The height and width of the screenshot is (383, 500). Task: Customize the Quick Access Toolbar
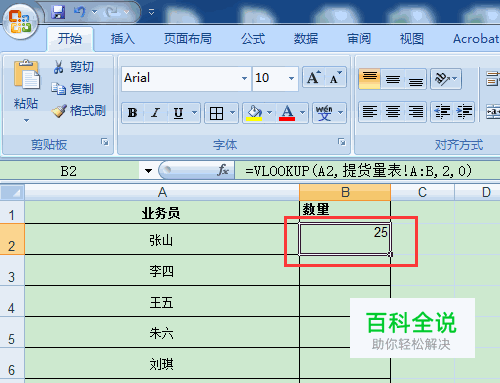pos(151,12)
